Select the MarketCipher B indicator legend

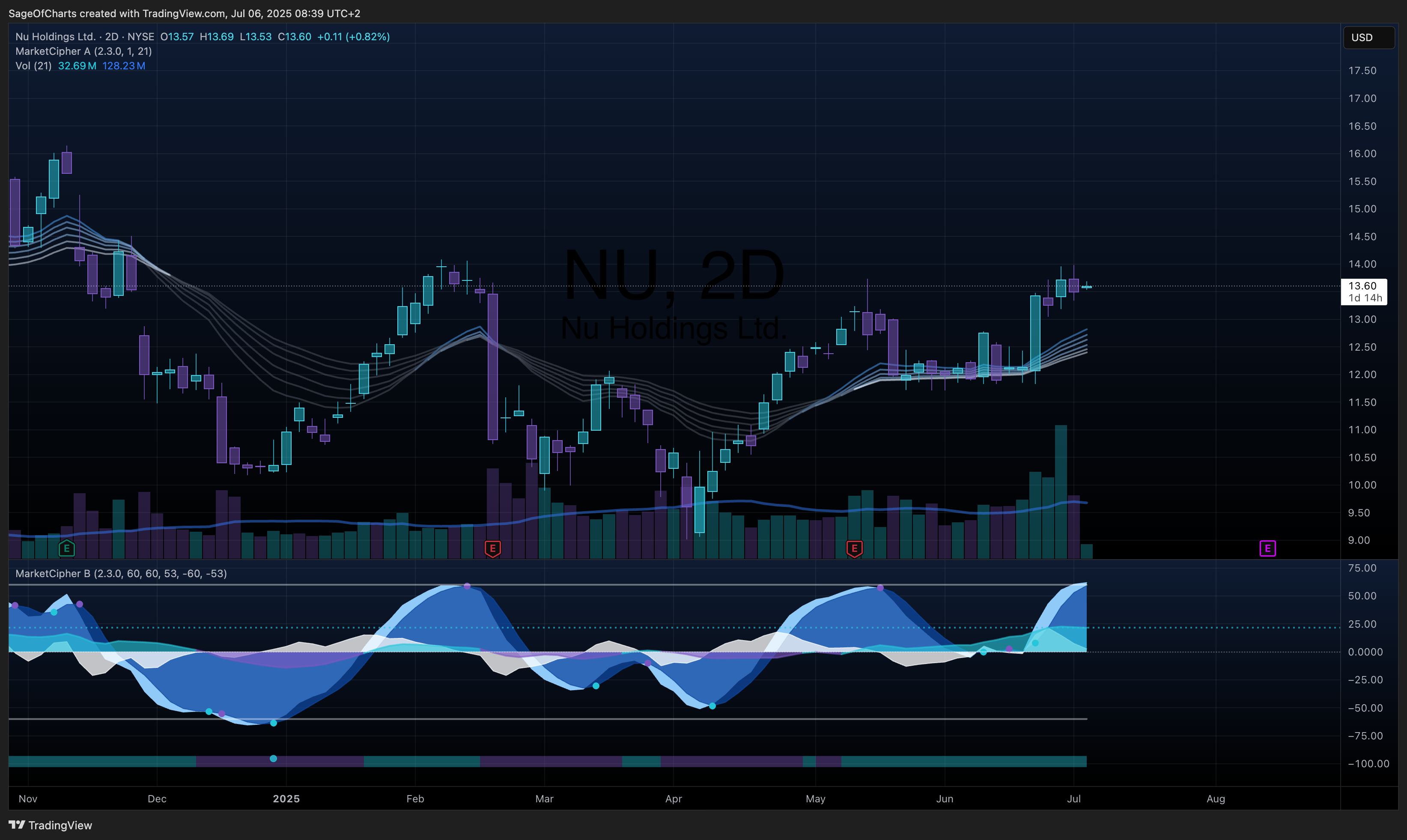[x=121, y=573]
